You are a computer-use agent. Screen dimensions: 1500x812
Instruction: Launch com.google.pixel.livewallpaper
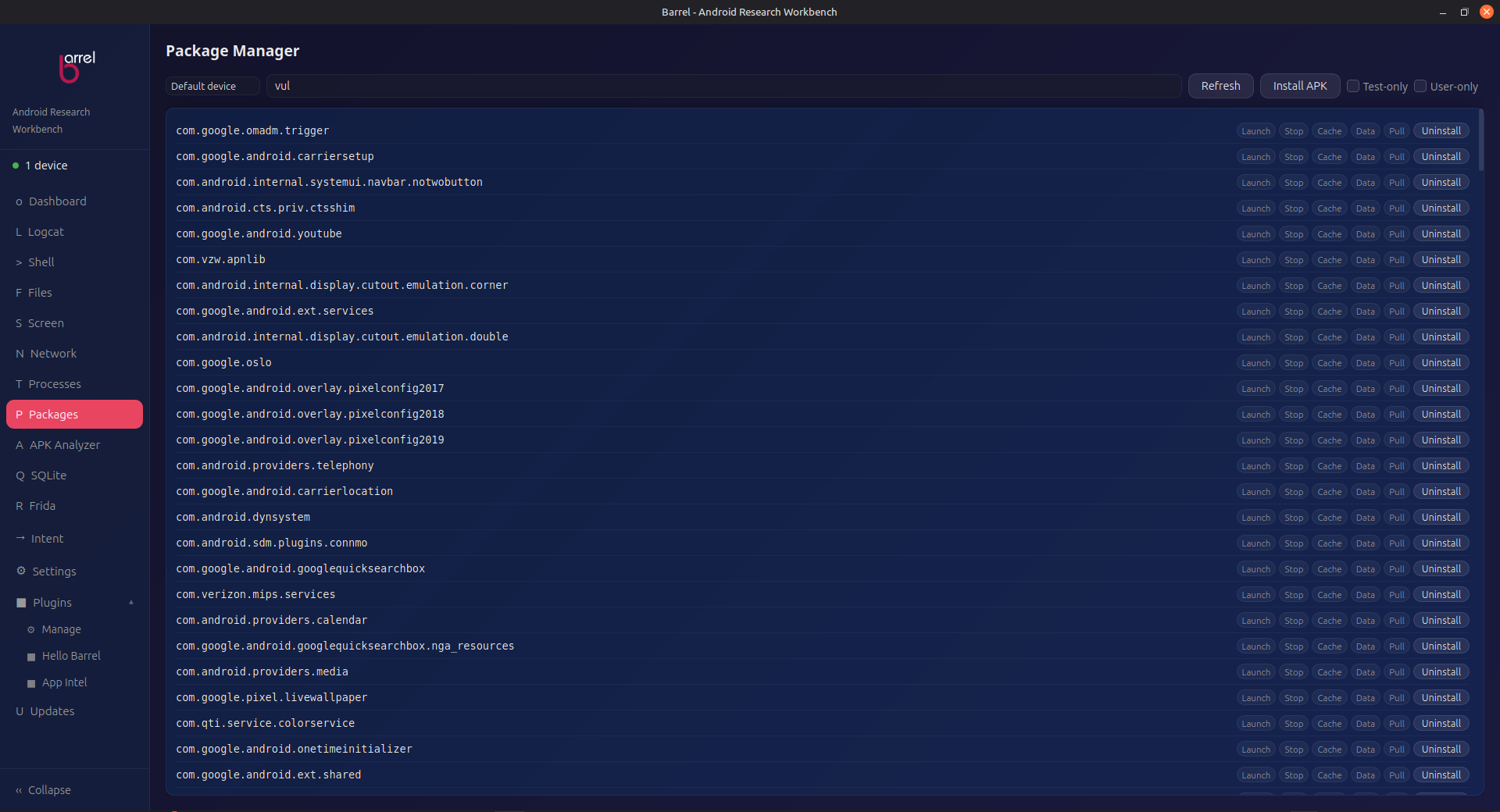[x=1255, y=698]
